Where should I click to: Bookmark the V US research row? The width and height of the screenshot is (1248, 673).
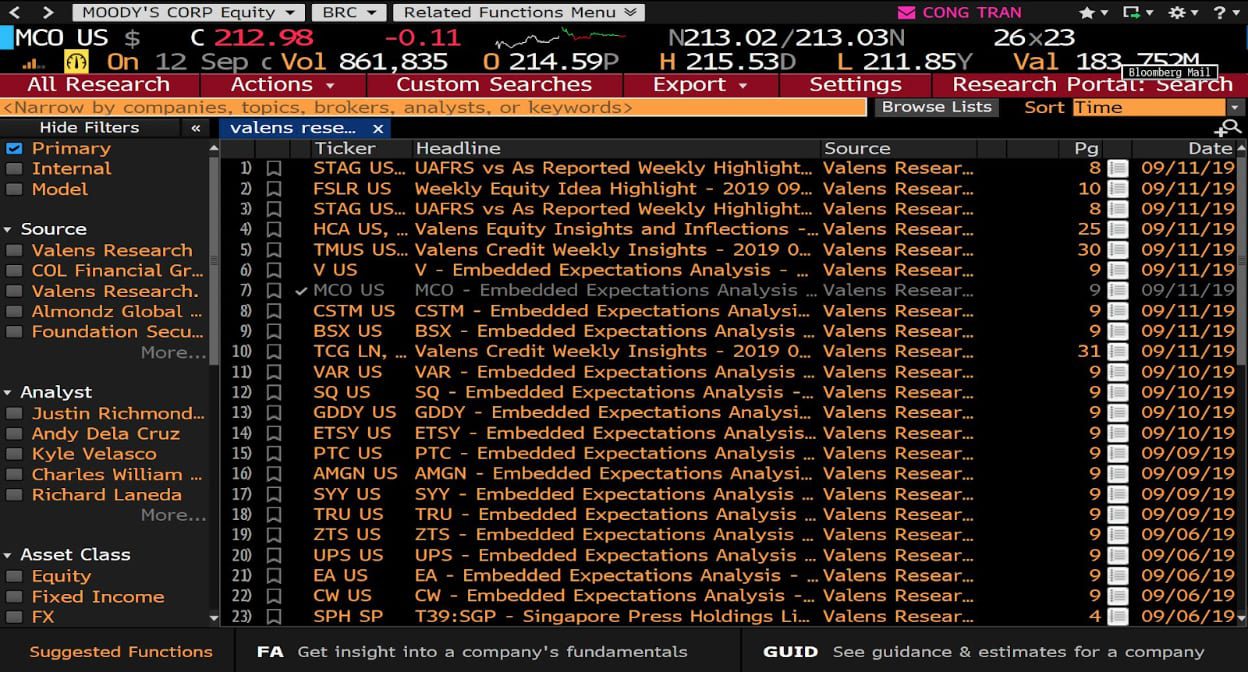[273, 270]
